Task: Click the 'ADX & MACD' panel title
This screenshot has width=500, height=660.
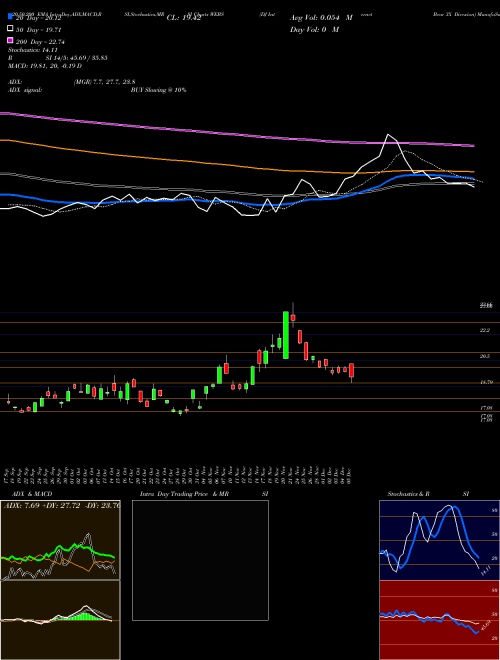Action: click(32, 494)
